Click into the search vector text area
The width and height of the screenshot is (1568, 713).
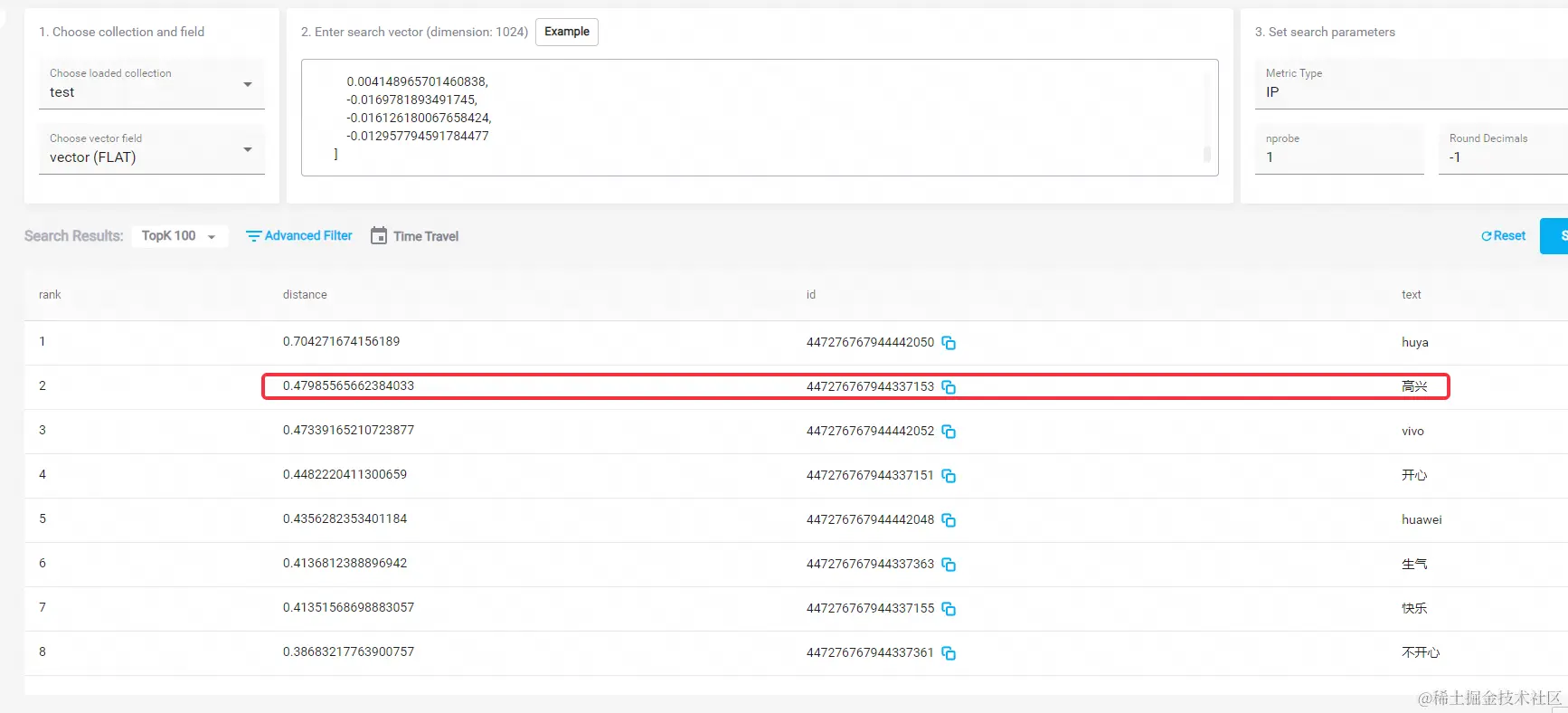pyautogui.click(x=760, y=118)
